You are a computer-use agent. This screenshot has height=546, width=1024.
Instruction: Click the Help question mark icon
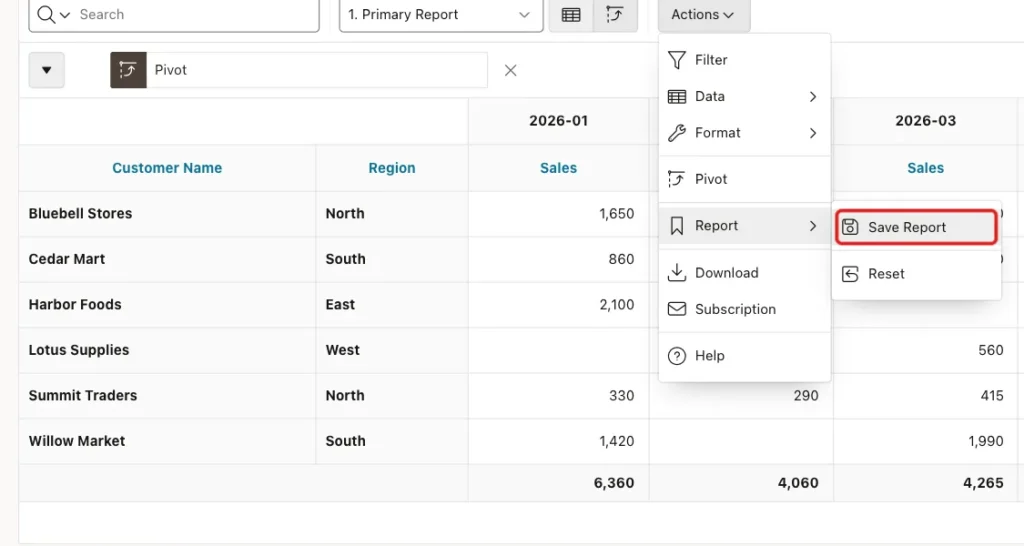pyautogui.click(x=677, y=356)
